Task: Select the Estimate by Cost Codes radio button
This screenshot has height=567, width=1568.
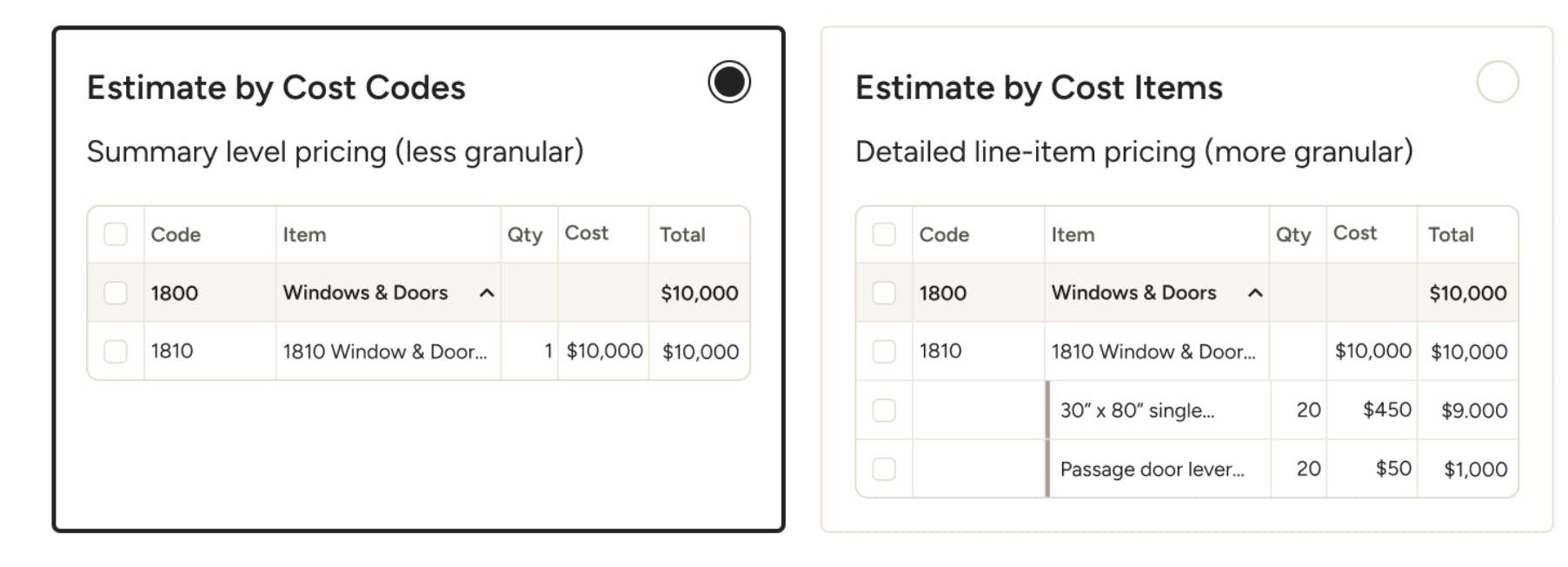Action: 728,82
